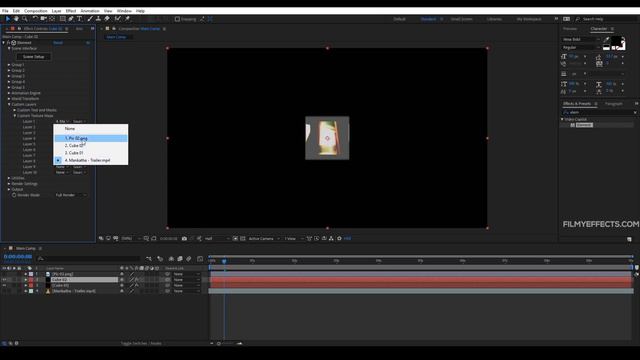This screenshot has height=360, width=640.
Task: Choose 4. Manhattan - Trailer.mp4 option
Action: [91, 160]
